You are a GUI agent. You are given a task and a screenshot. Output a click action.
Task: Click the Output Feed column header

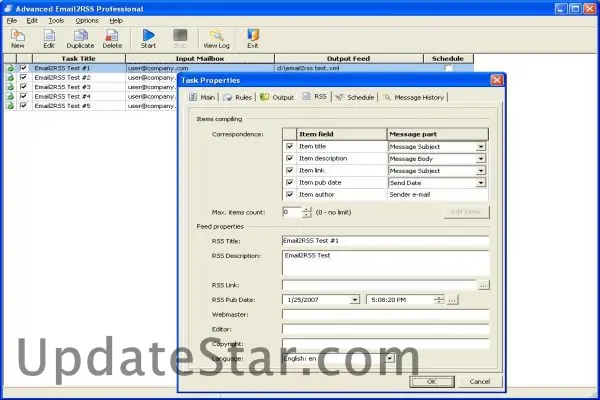tap(349, 59)
